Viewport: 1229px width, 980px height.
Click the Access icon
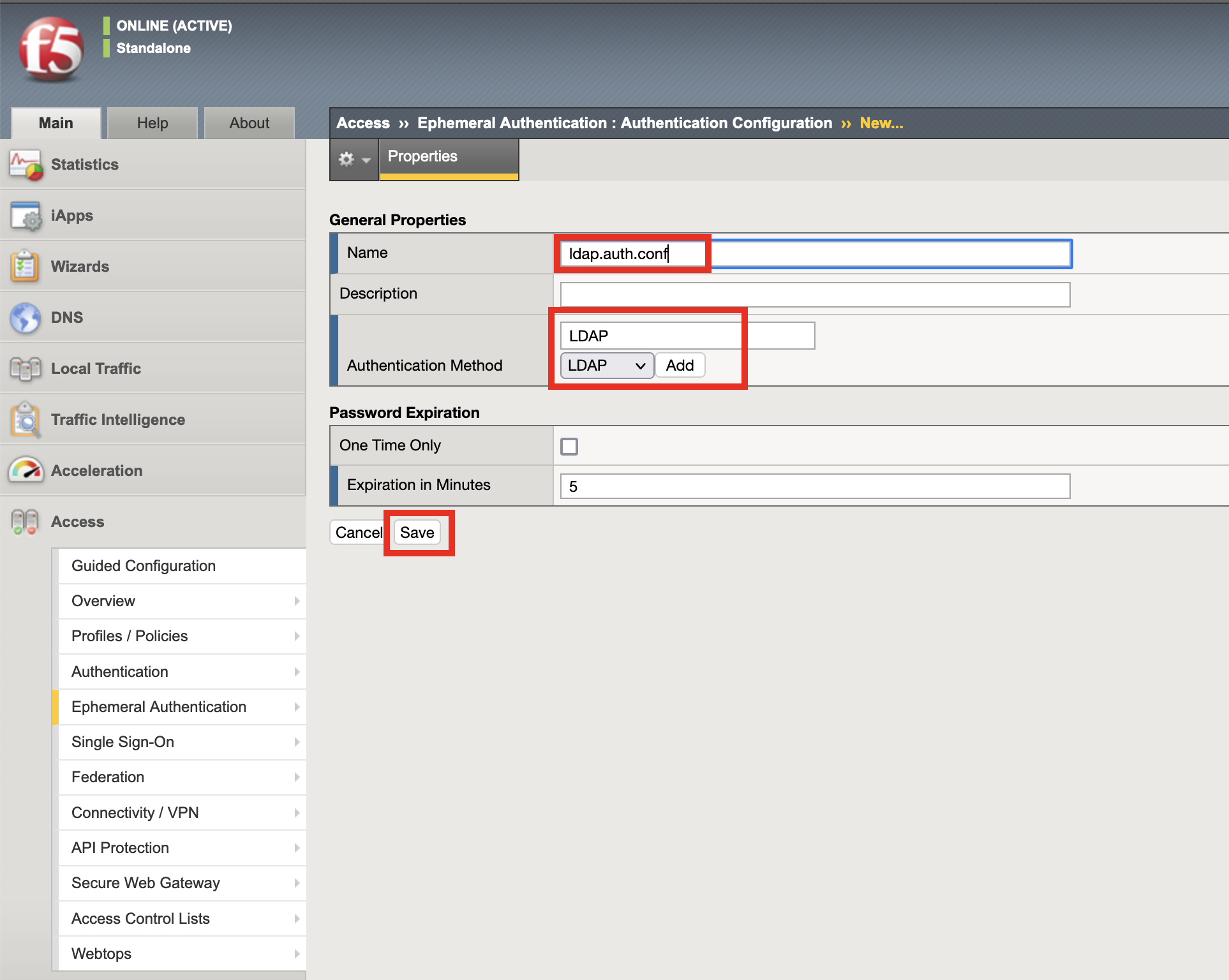pyautogui.click(x=25, y=521)
